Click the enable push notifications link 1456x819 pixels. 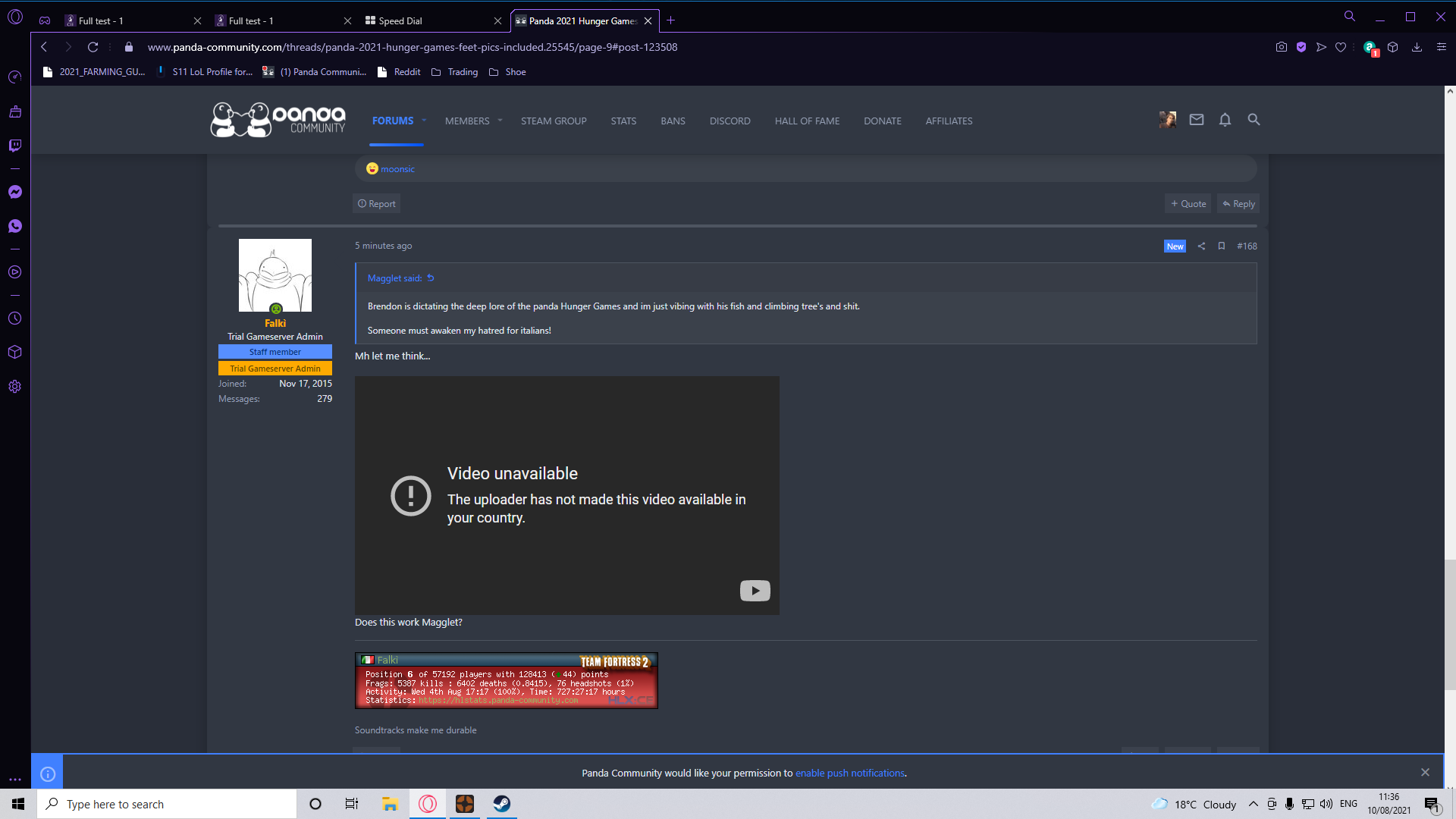(849, 773)
